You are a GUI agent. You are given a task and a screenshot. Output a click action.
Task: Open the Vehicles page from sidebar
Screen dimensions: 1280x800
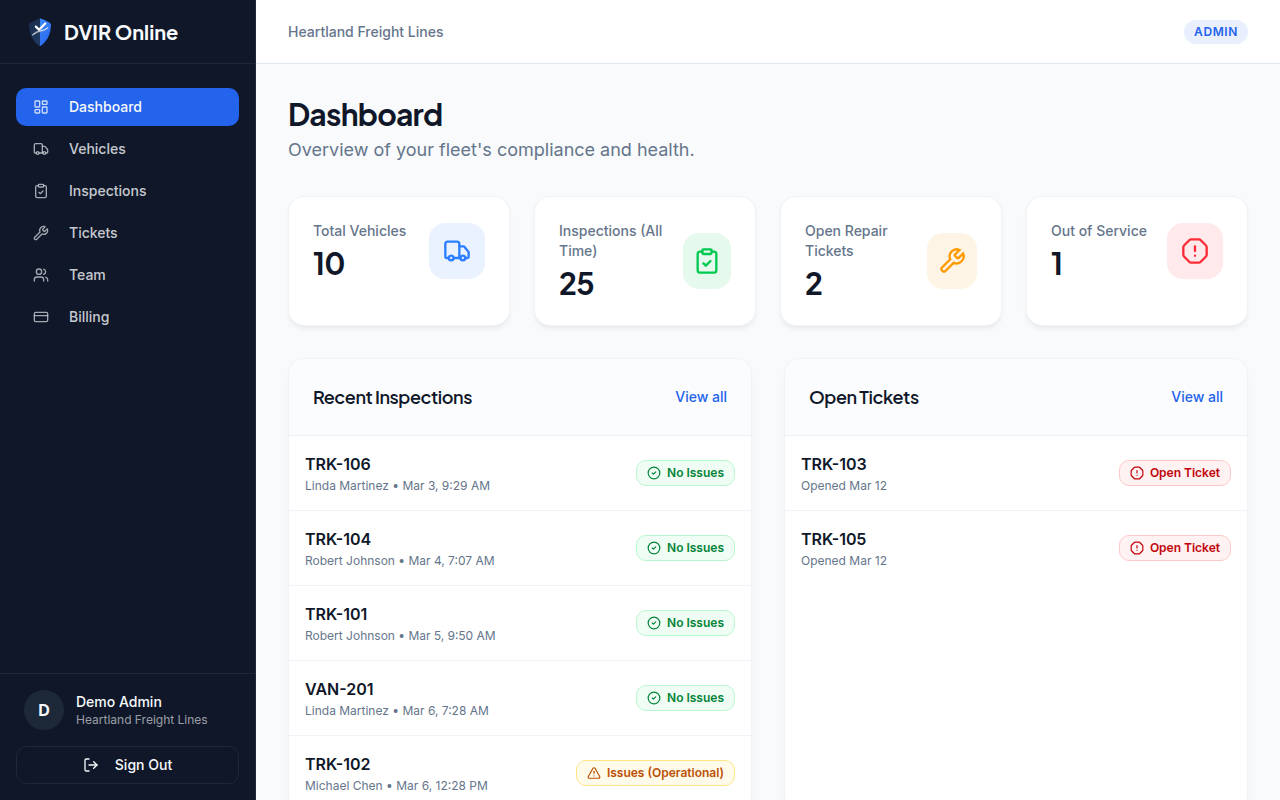[97, 149]
